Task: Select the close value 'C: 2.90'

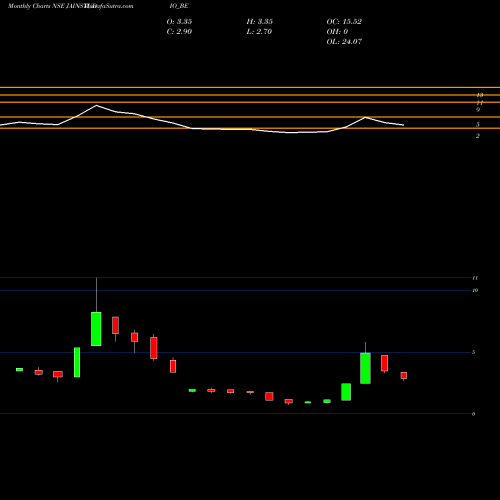Action: click(179, 31)
